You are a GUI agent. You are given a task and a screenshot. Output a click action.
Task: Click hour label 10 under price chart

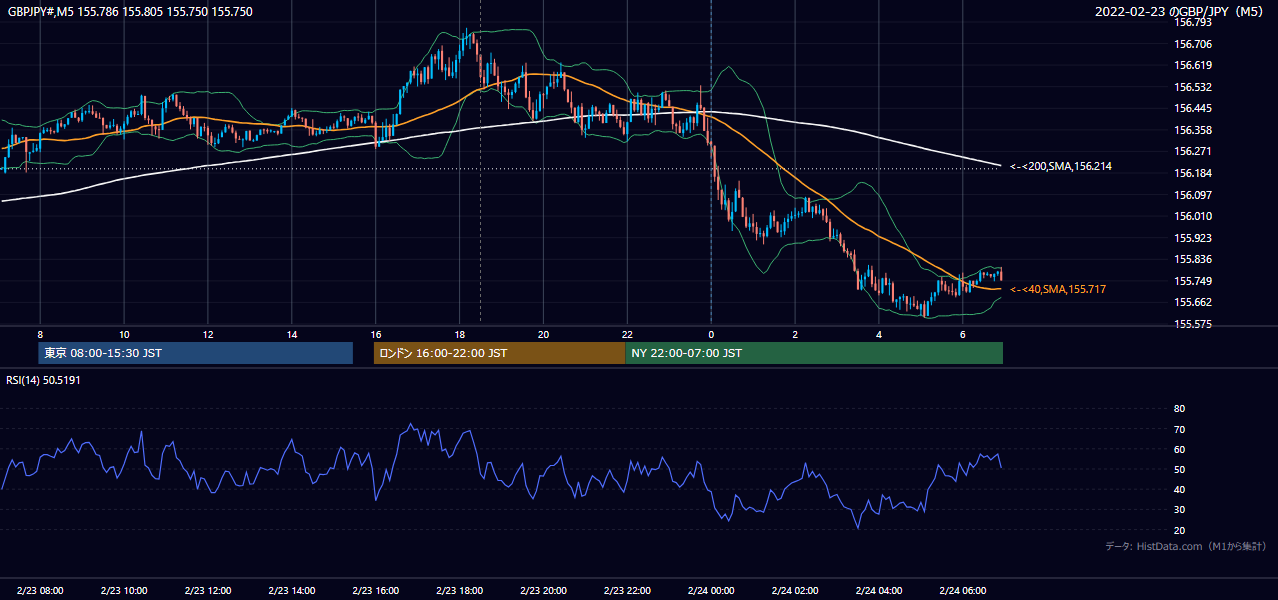124,334
